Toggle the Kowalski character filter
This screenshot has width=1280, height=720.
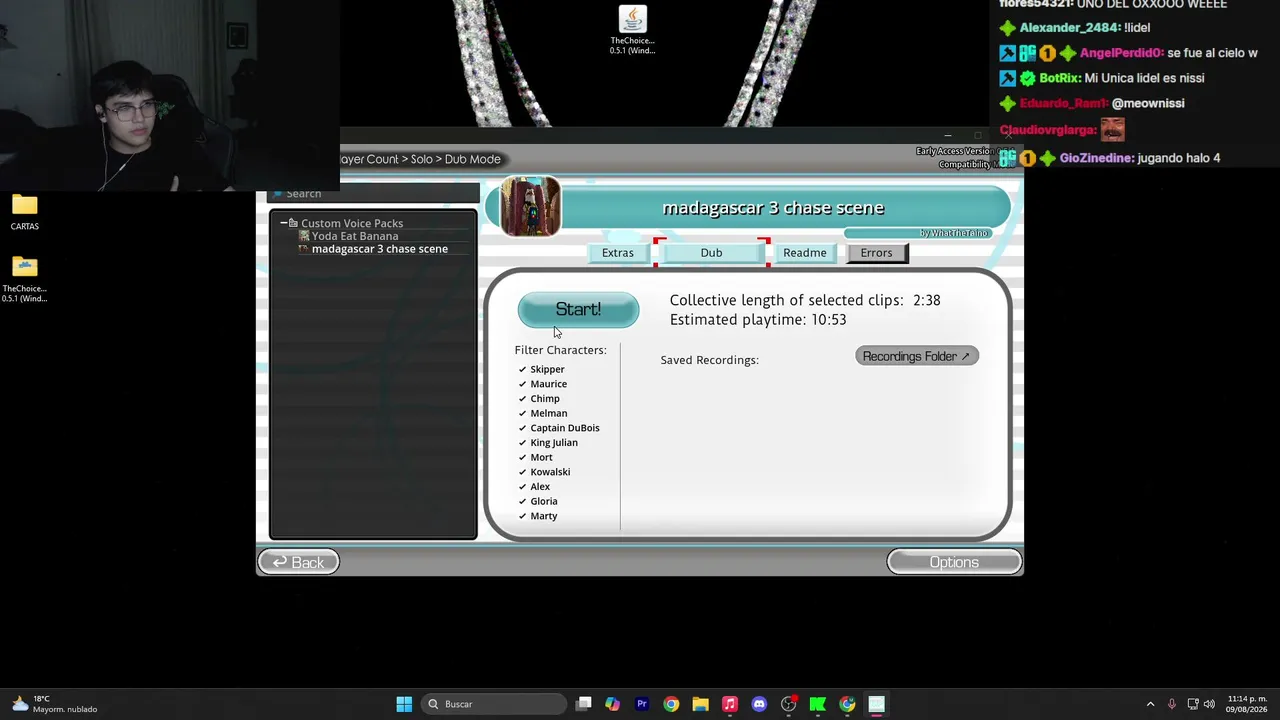(544, 472)
